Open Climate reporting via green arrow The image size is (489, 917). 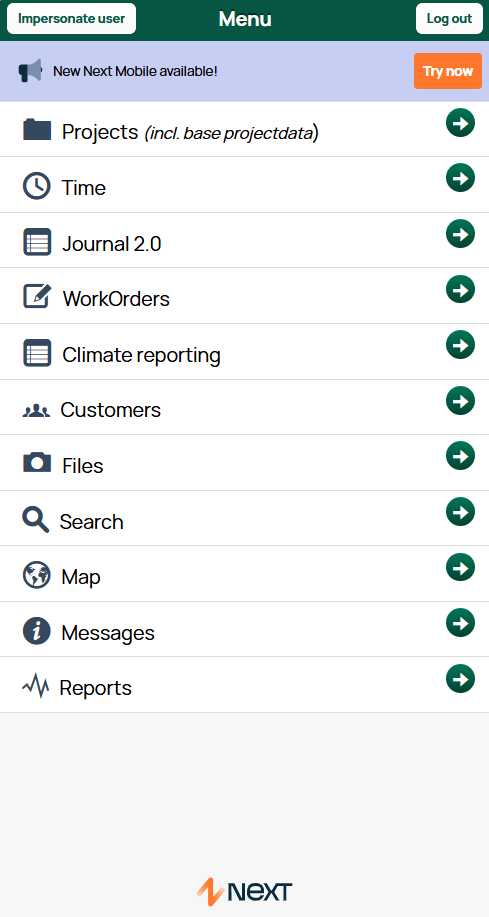pyautogui.click(x=460, y=345)
